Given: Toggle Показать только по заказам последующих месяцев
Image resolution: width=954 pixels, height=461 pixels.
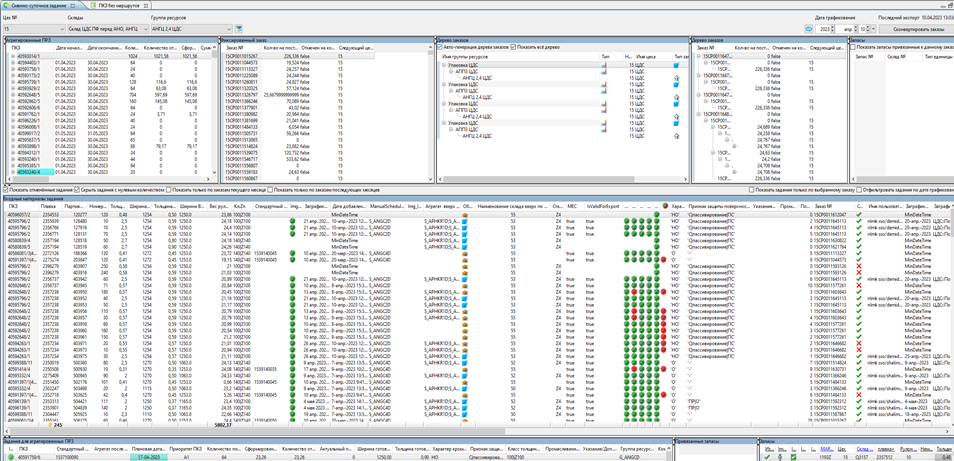Looking at the screenshot, I should (x=270, y=190).
